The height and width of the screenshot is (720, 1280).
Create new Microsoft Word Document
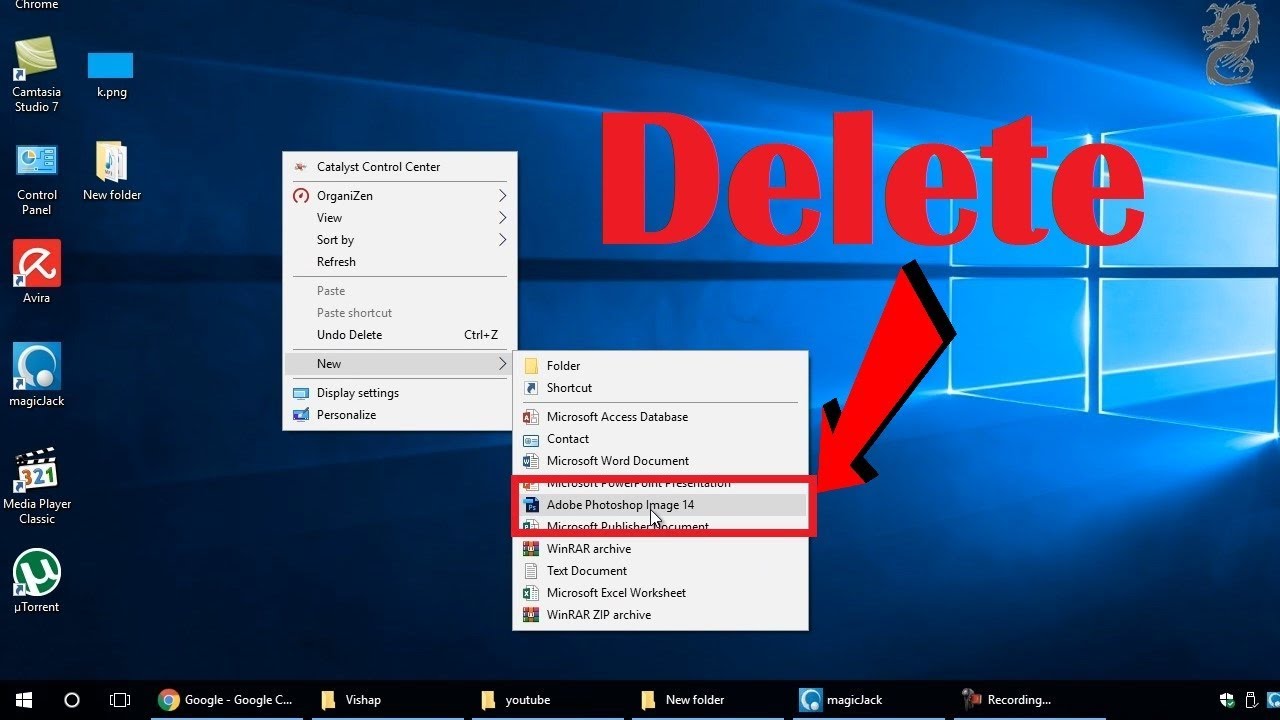pyautogui.click(x=660, y=461)
